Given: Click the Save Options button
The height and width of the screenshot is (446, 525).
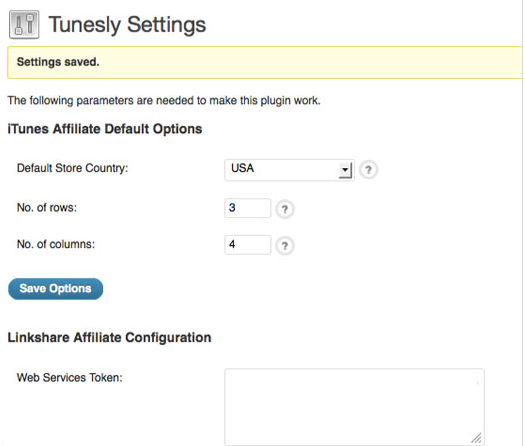Looking at the screenshot, I should [x=55, y=289].
